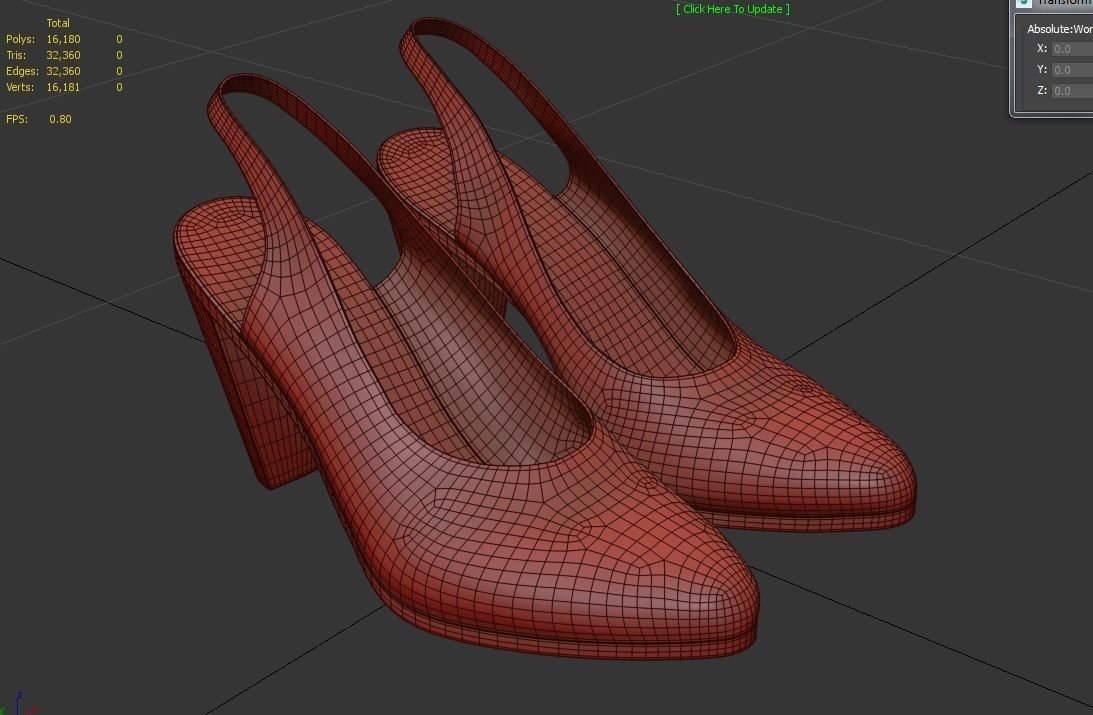This screenshot has width=1093, height=715.
Task: Click the 'Total' statistics column header
Action: [58, 23]
